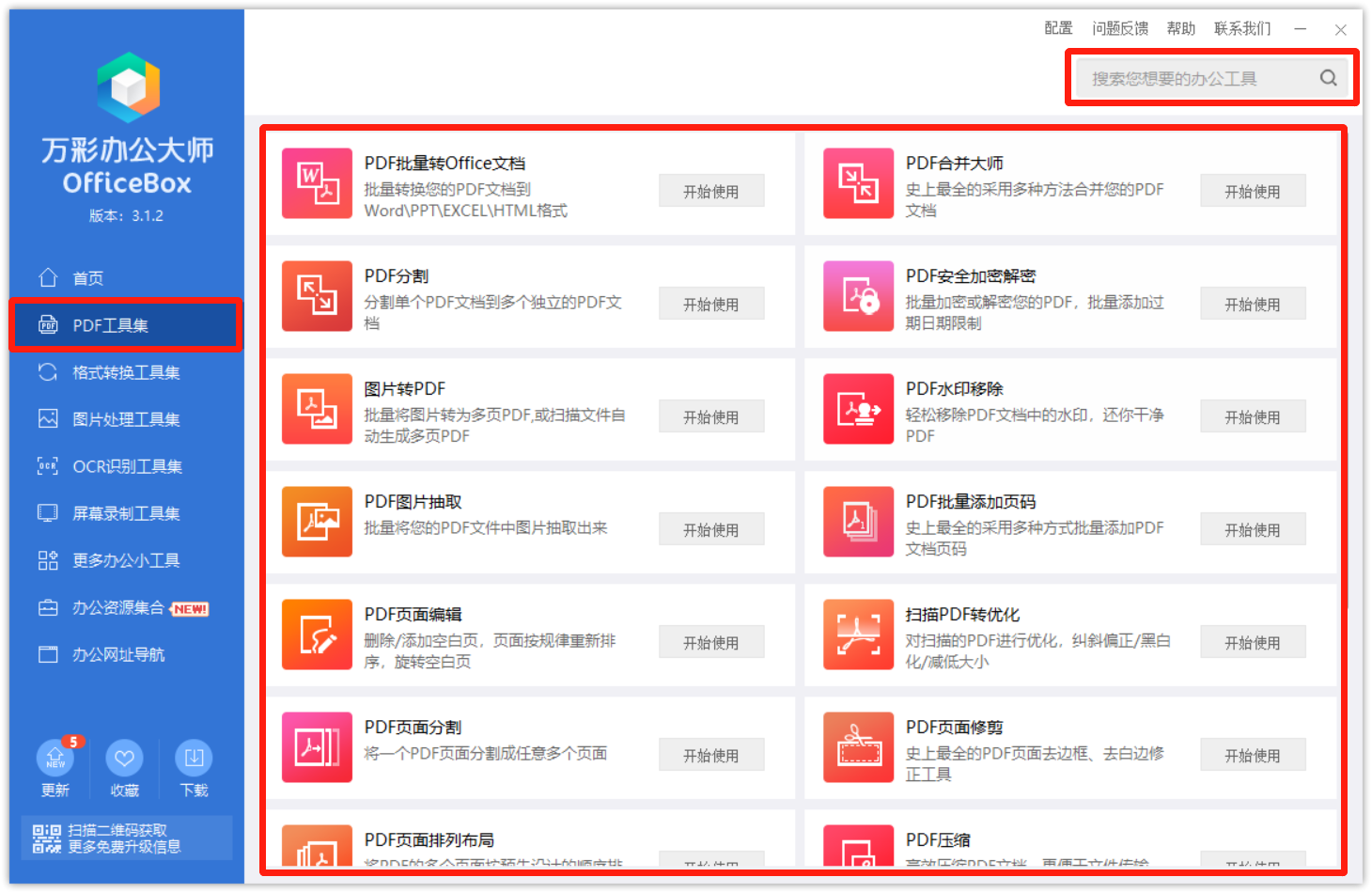Open the PDF批量转Office文档 tool icon
The image size is (1372, 893).
[x=317, y=183]
